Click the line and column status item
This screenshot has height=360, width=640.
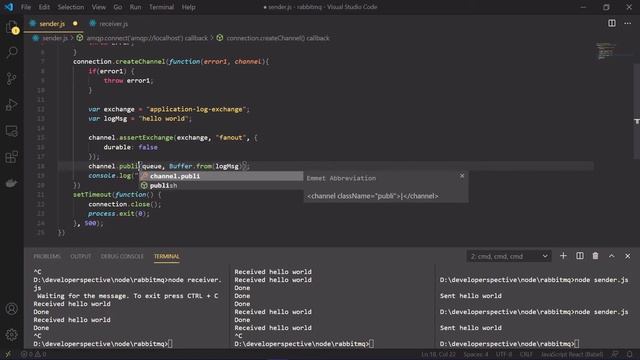pos(438,354)
